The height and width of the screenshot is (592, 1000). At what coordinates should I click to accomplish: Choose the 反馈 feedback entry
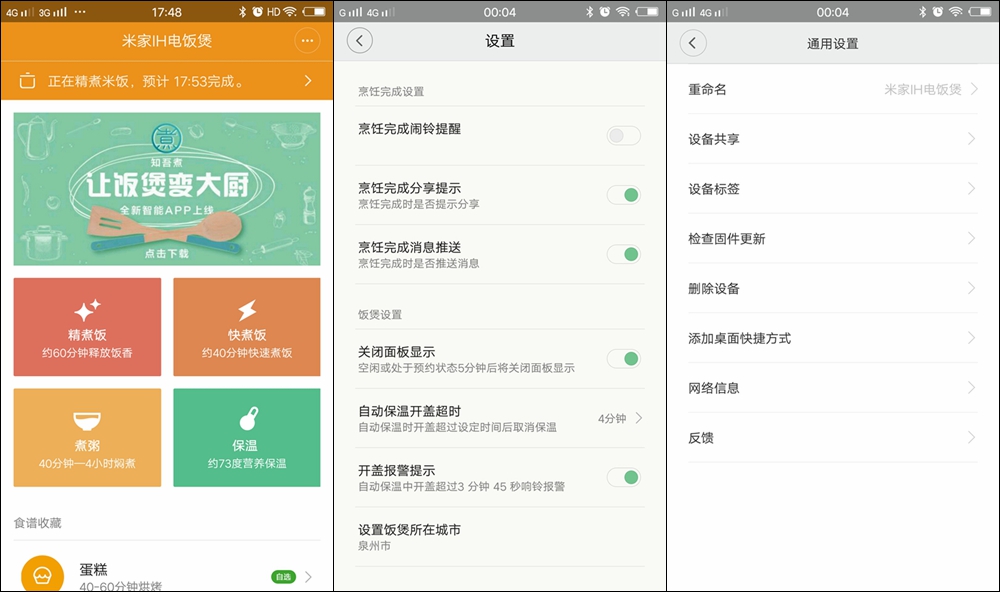tap(833, 437)
